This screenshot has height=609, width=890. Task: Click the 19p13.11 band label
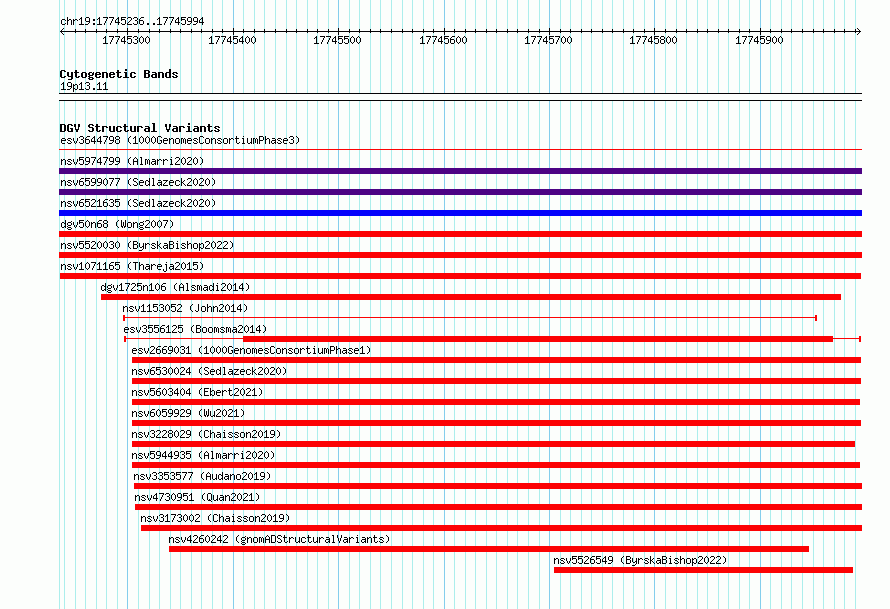click(84, 86)
